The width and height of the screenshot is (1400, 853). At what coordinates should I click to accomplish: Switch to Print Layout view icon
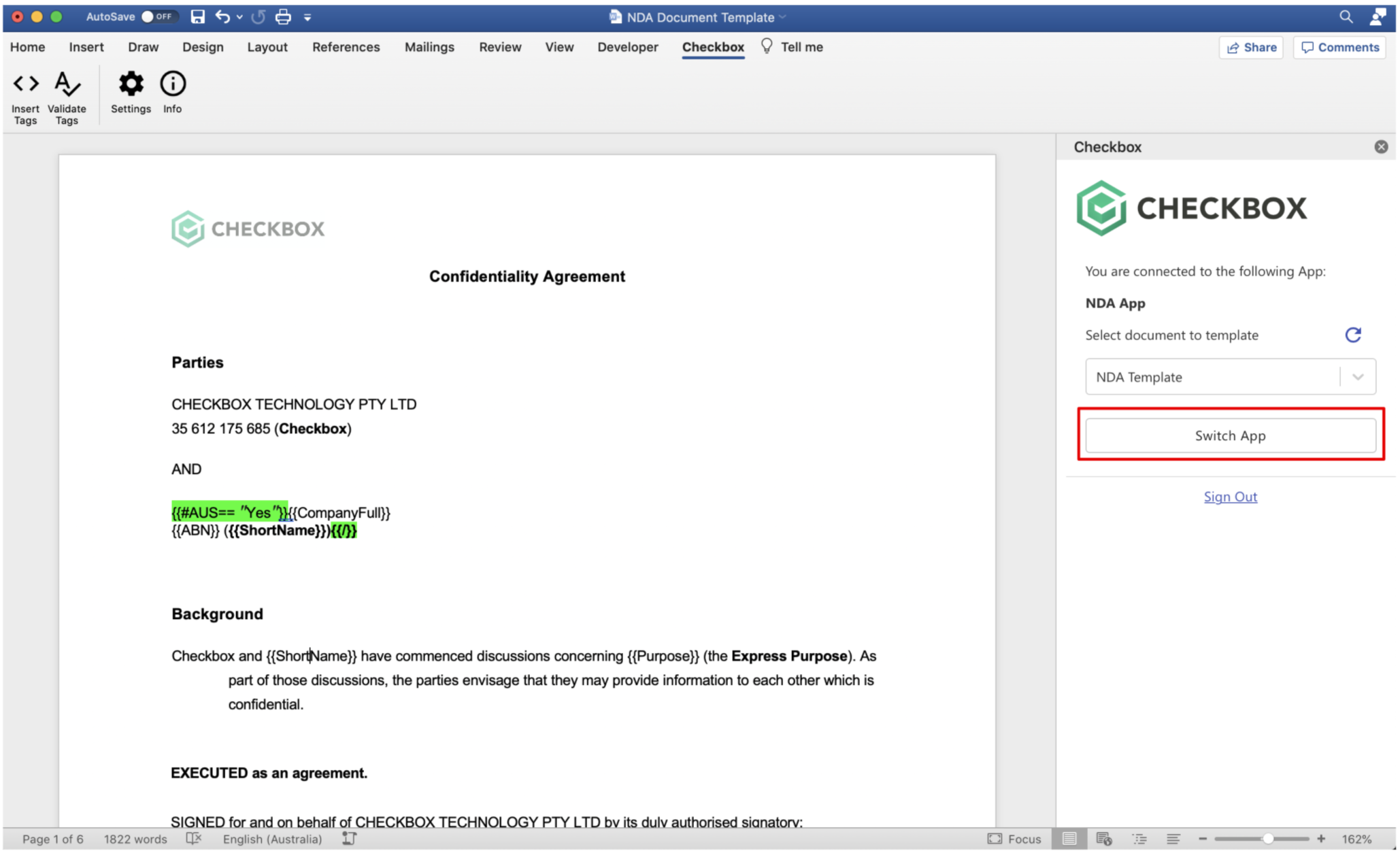[1069, 839]
